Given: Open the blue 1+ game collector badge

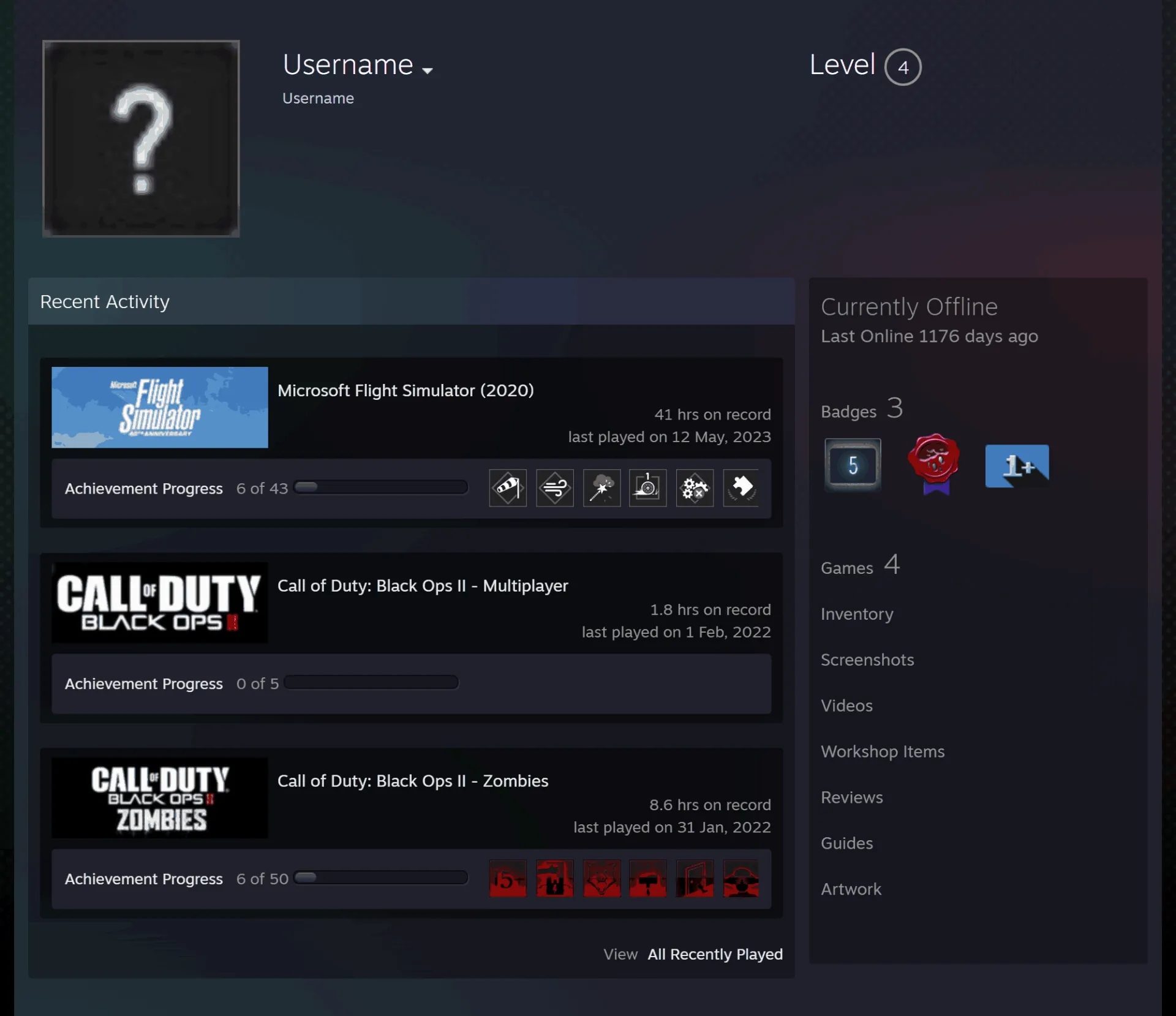Looking at the screenshot, I should tap(1017, 466).
